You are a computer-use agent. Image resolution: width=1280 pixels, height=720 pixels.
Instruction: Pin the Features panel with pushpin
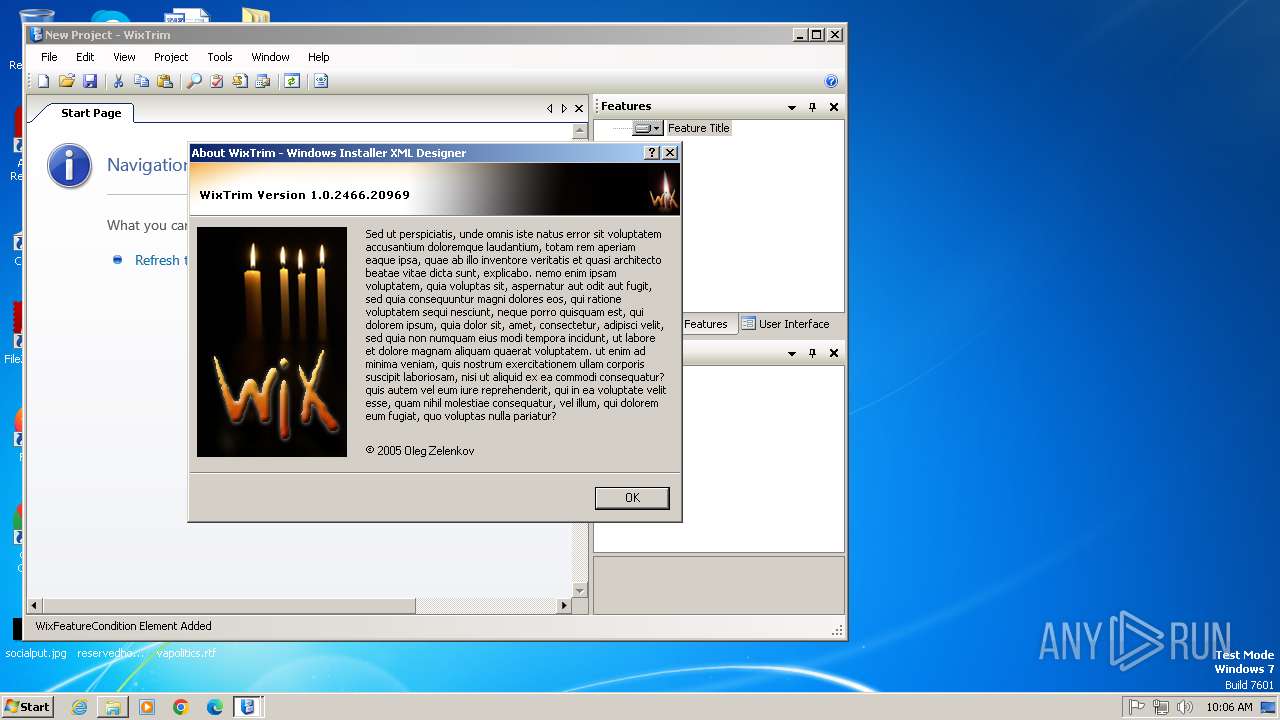pos(812,107)
